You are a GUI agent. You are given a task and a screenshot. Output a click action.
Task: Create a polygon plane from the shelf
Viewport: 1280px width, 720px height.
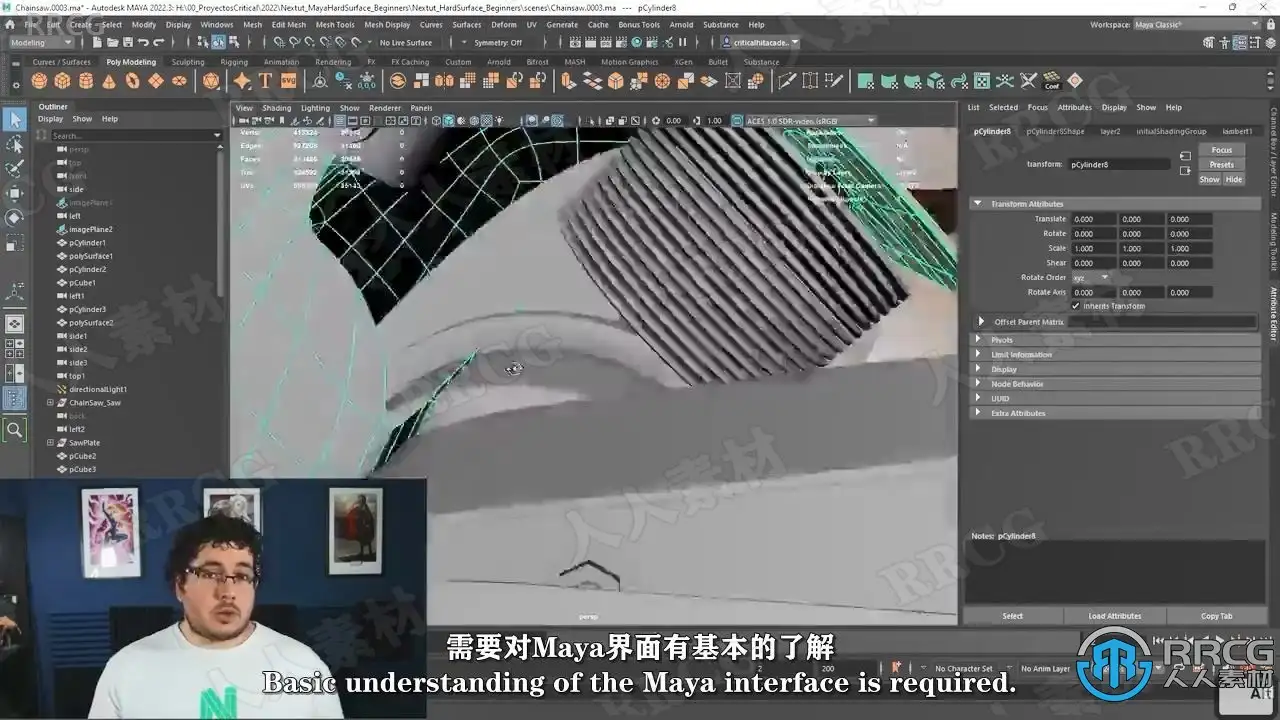pos(154,81)
